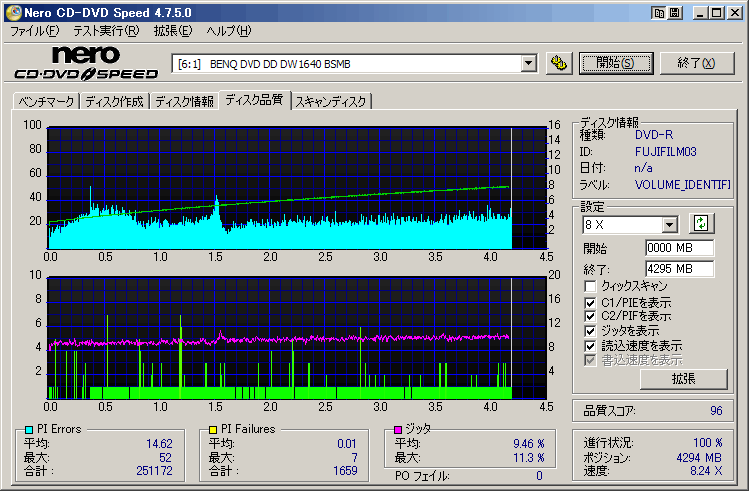Click the PI Errors average 14.62

click(159, 444)
